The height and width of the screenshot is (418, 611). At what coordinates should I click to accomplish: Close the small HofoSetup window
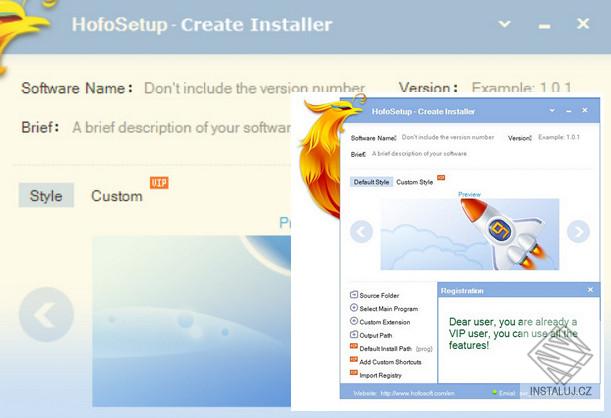click(x=585, y=110)
